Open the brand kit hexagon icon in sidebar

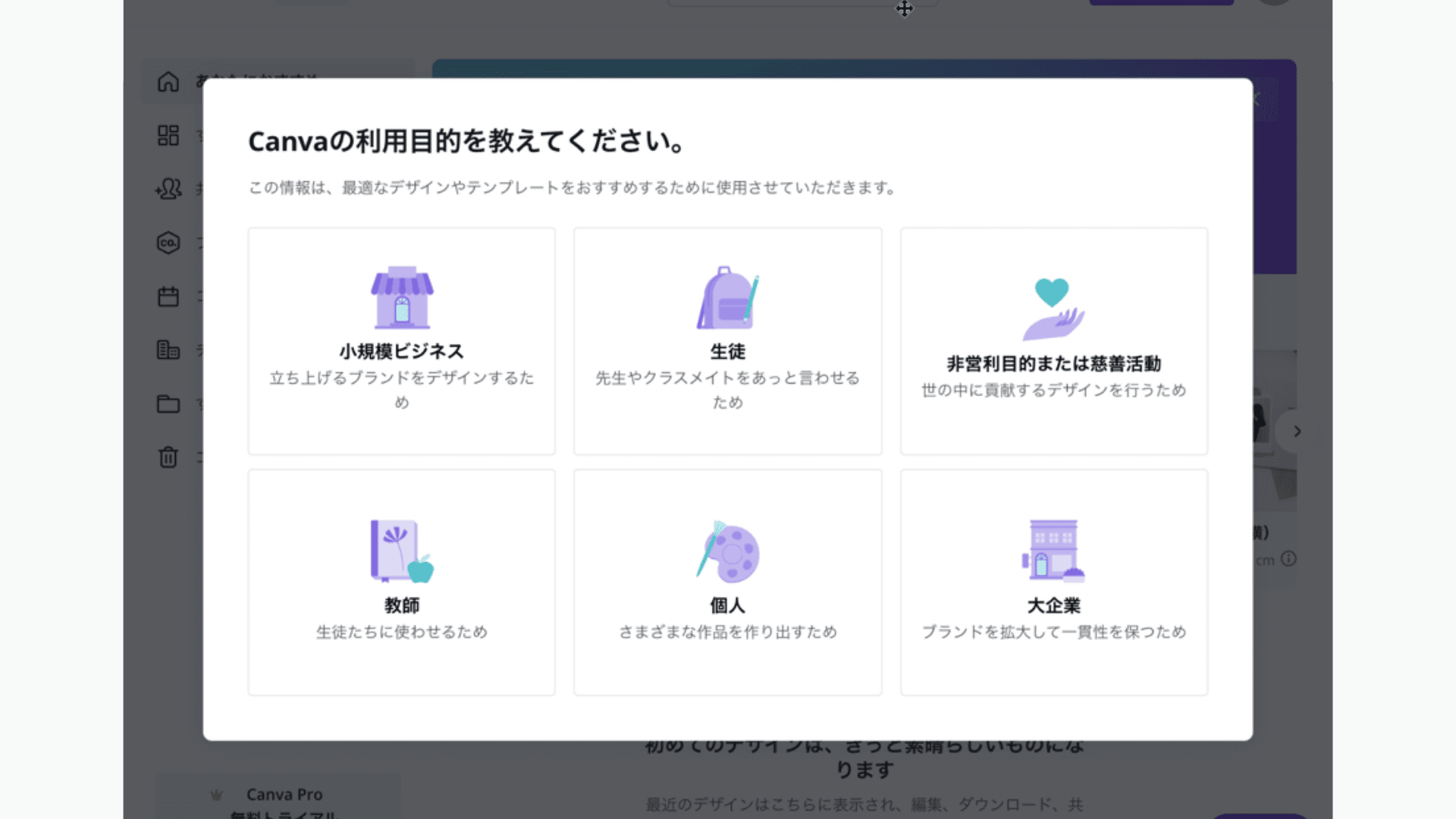click(168, 243)
